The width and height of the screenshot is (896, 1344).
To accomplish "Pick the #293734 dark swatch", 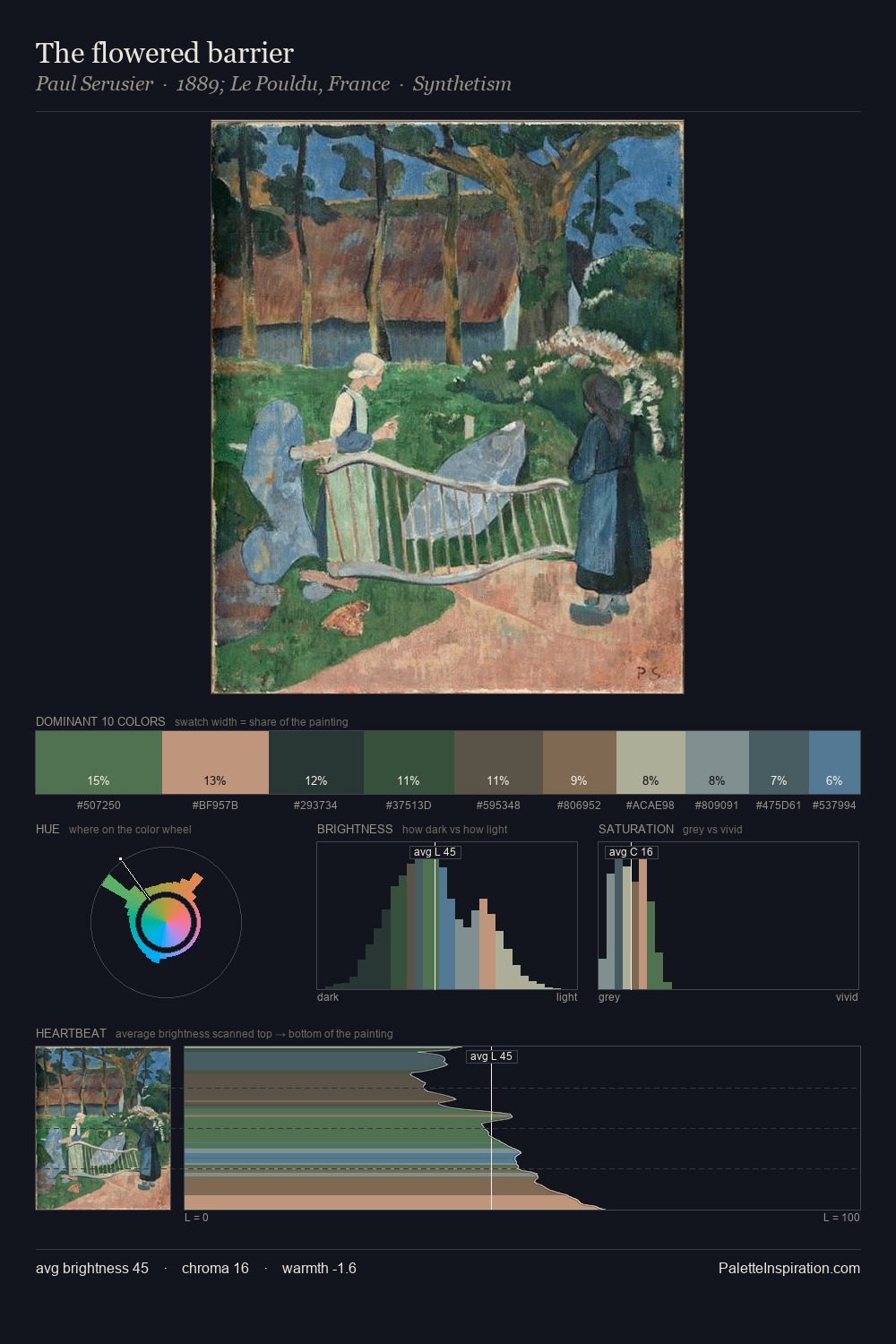I will point(316,762).
